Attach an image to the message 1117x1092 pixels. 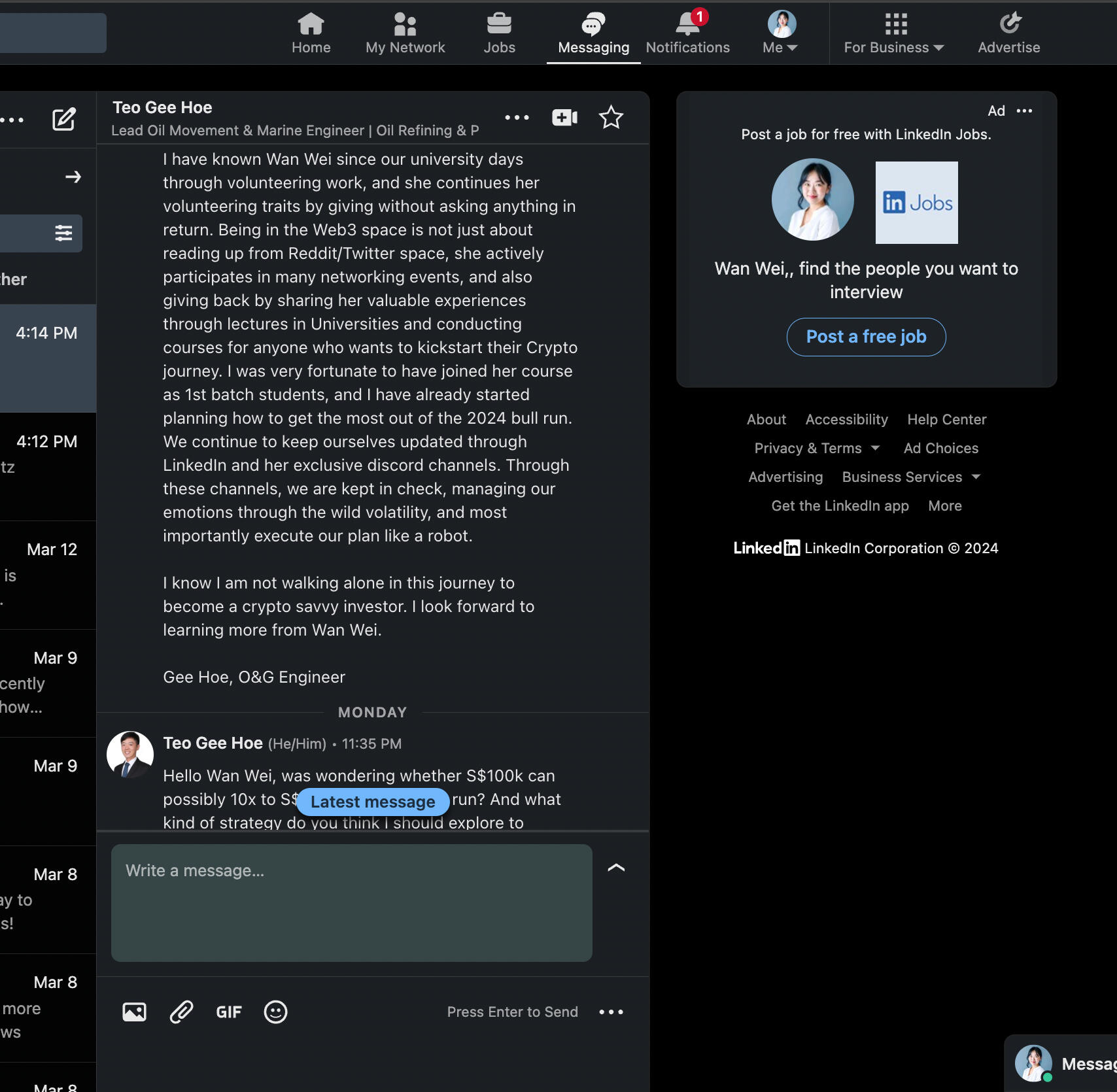(134, 1012)
